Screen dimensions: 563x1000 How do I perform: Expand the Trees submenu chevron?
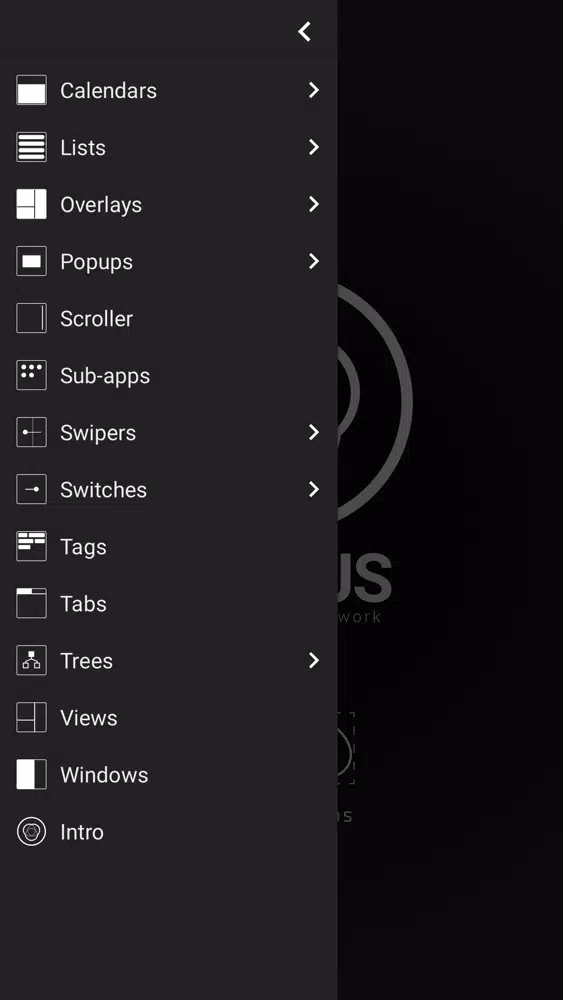[x=314, y=661]
